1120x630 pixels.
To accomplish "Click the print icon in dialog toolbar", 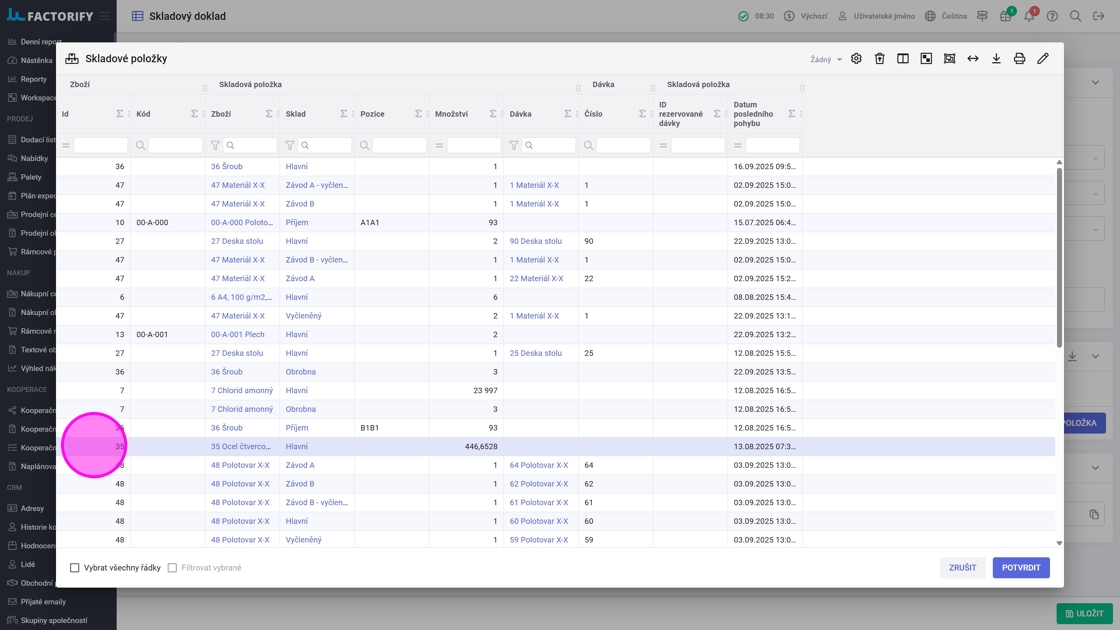I will (x=1019, y=59).
